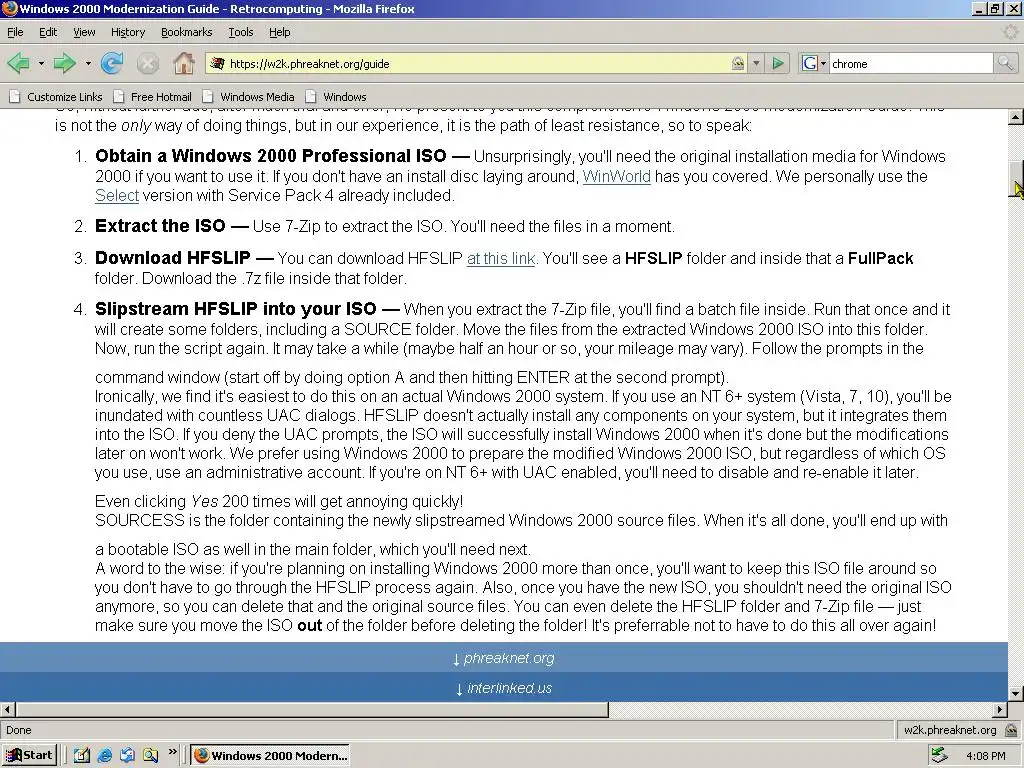Open Internet Explorer from Quick Launch
The width and height of the screenshot is (1024, 768).
click(104, 756)
